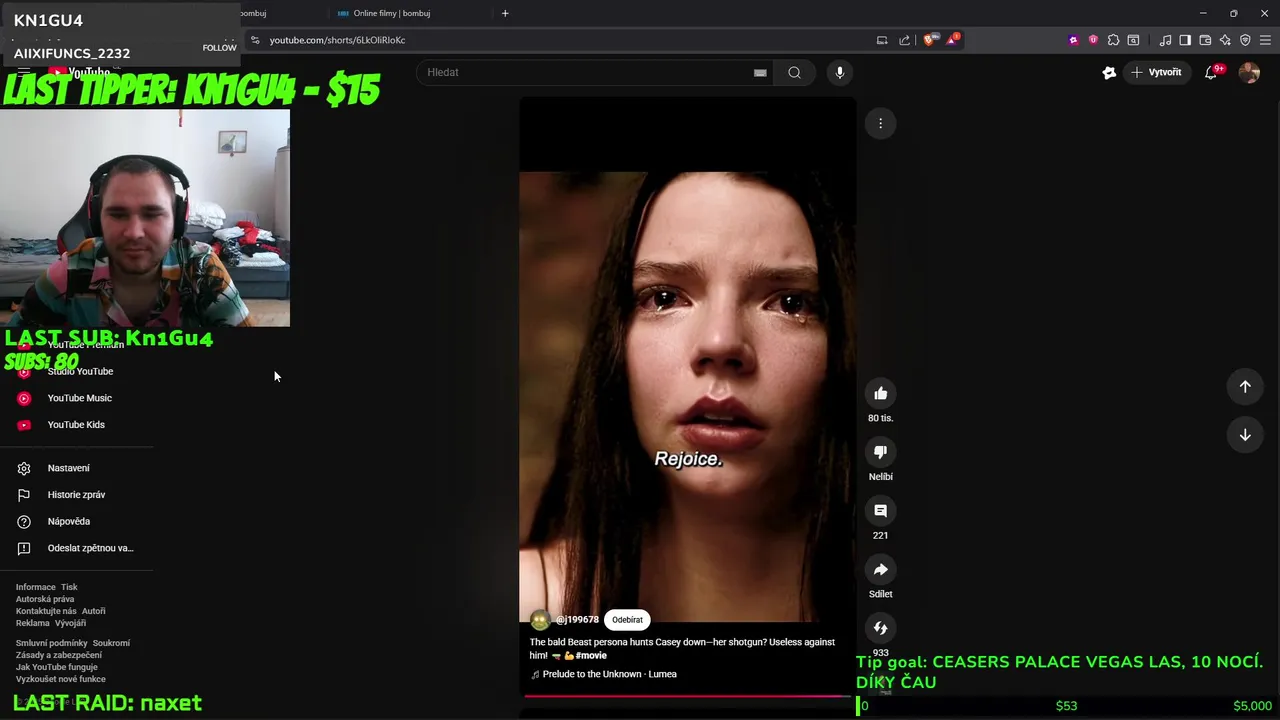Open the VPN shield icon
The image size is (1280, 720).
[1245, 40]
